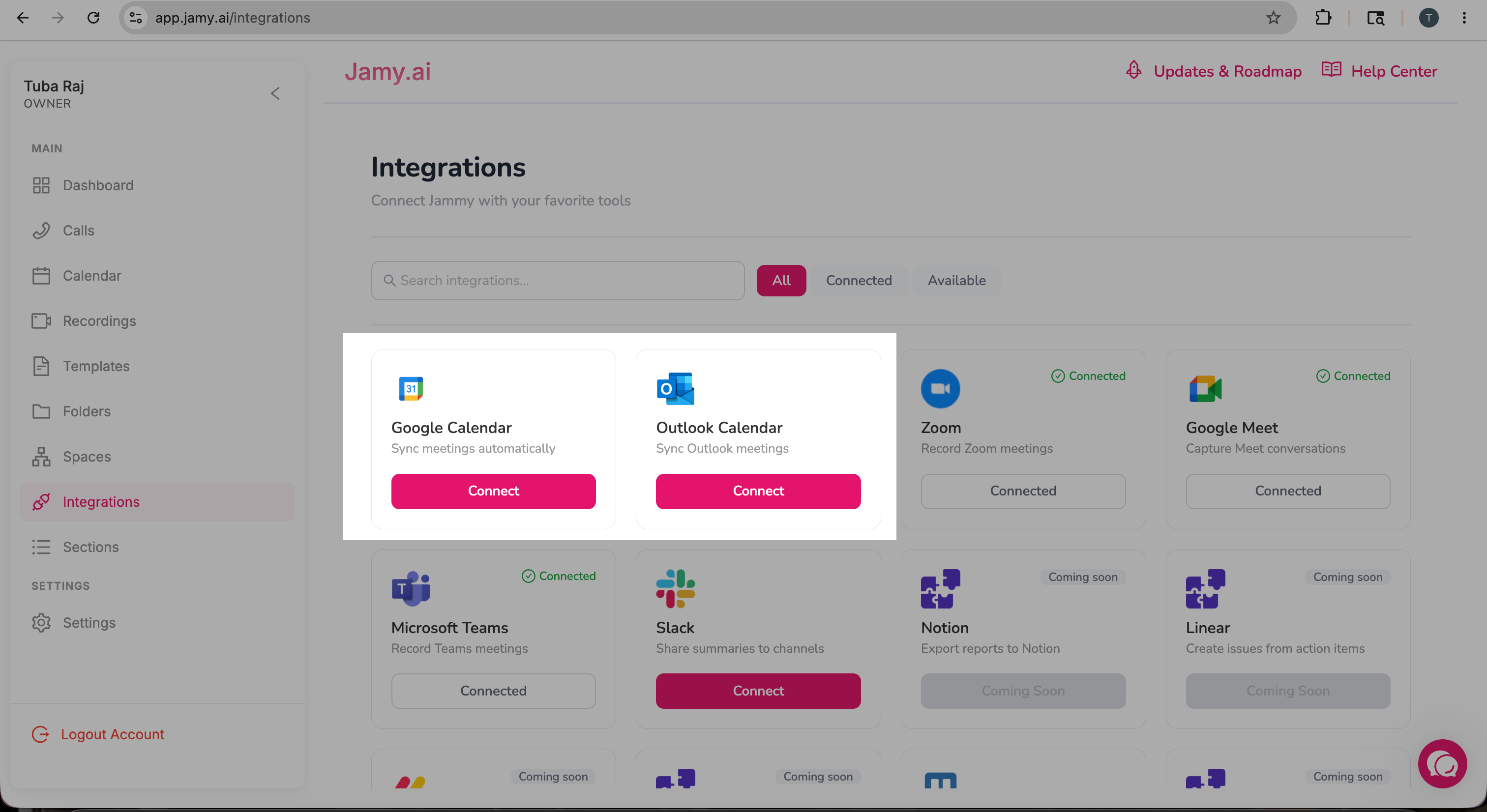Viewport: 1487px width, 812px height.
Task: Click the Connected button under Zoom
Action: tap(1023, 491)
